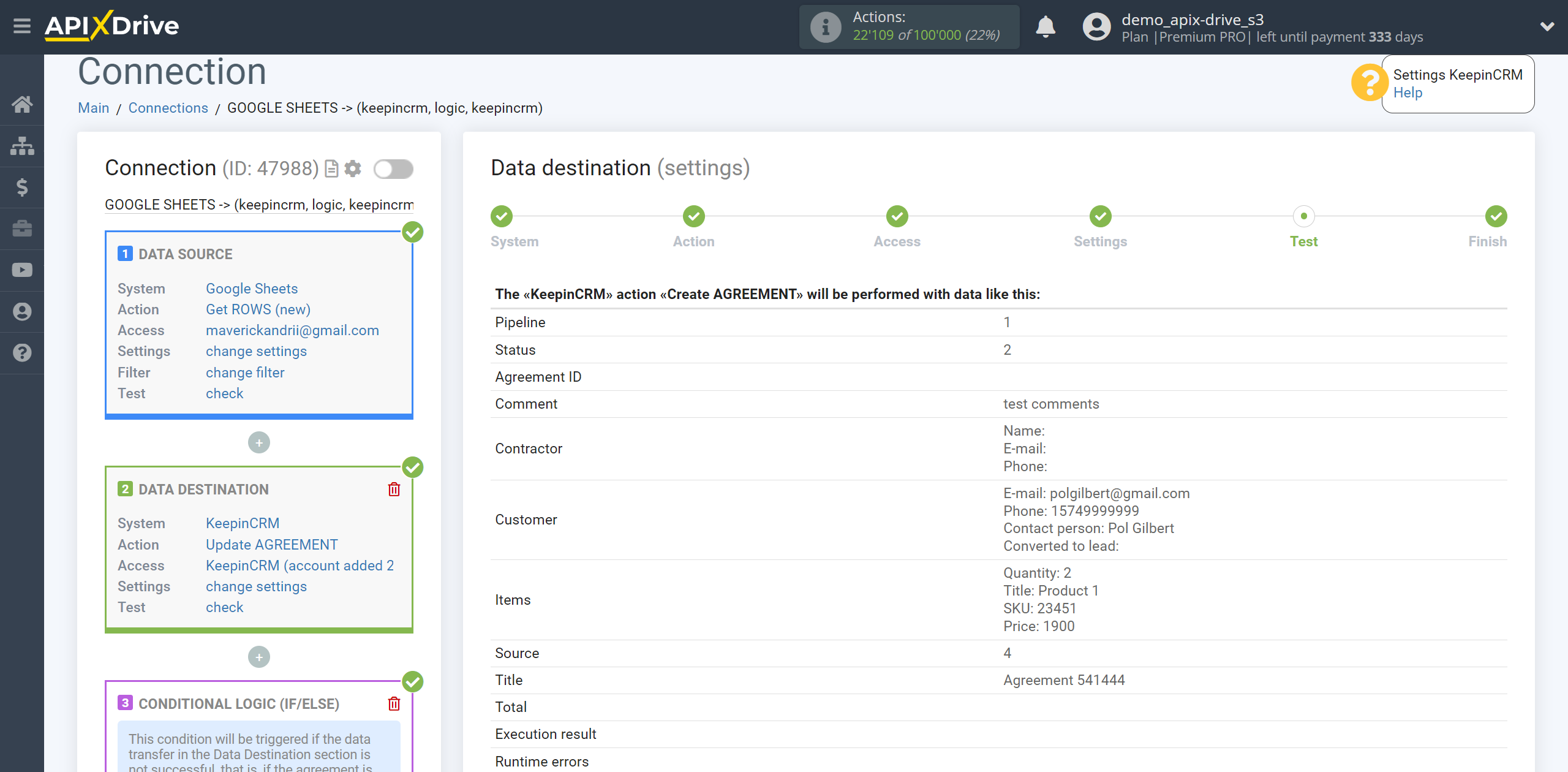This screenshot has height=772, width=1568.
Task: Select the customer email polgilbert@gmail.com
Action: pos(1120,493)
